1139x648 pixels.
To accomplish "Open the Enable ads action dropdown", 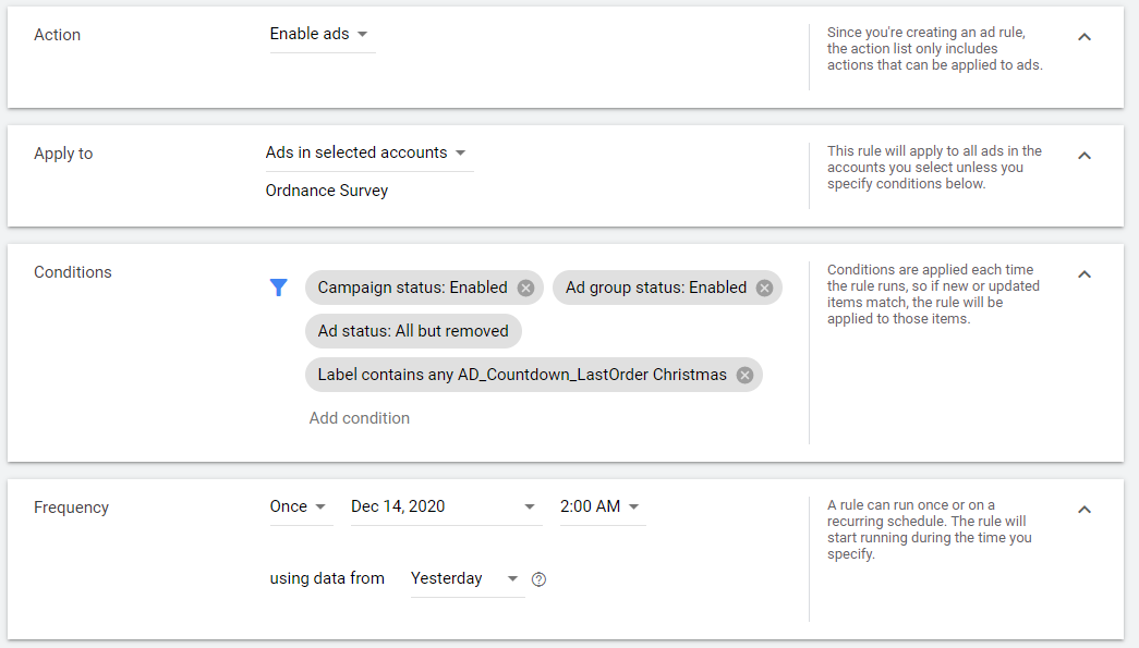I will point(322,34).
